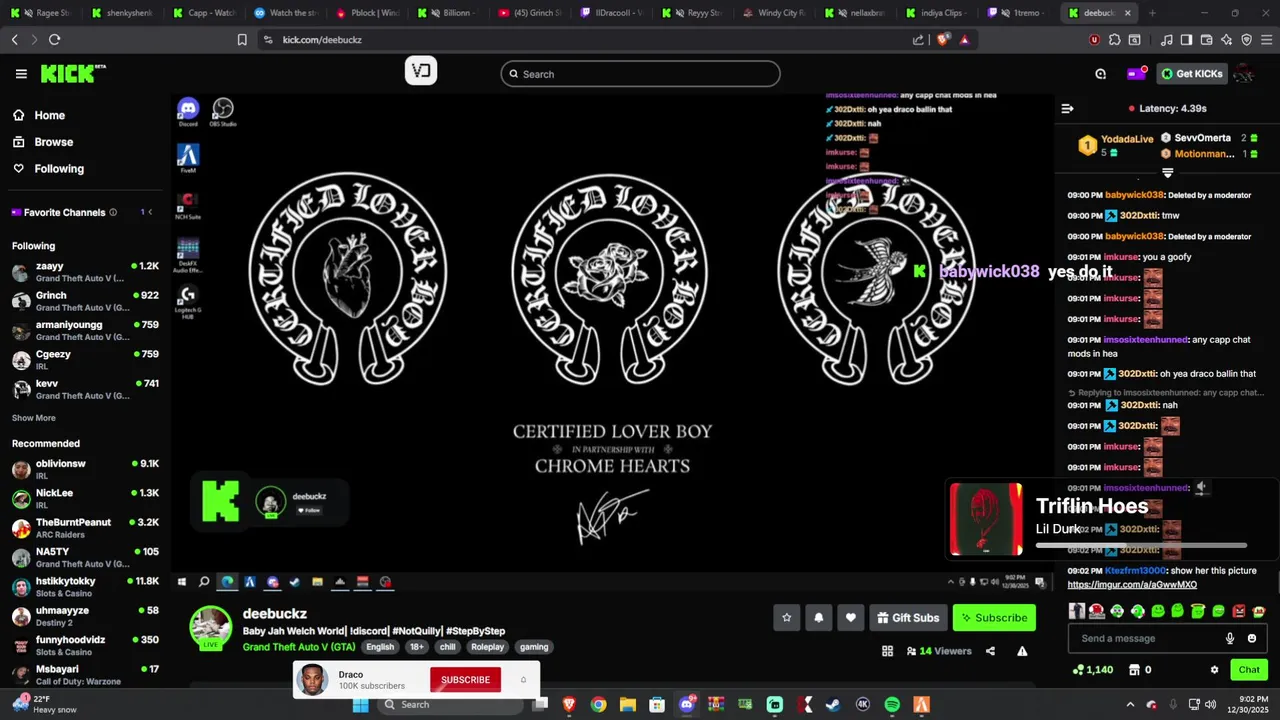The width and height of the screenshot is (1280, 720).
Task: Click the Roleplay tag
Action: click(x=488, y=647)
